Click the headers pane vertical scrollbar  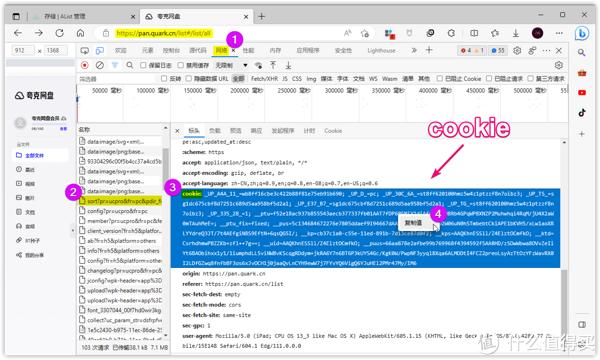pyautogui.click(x=564, y=302)
